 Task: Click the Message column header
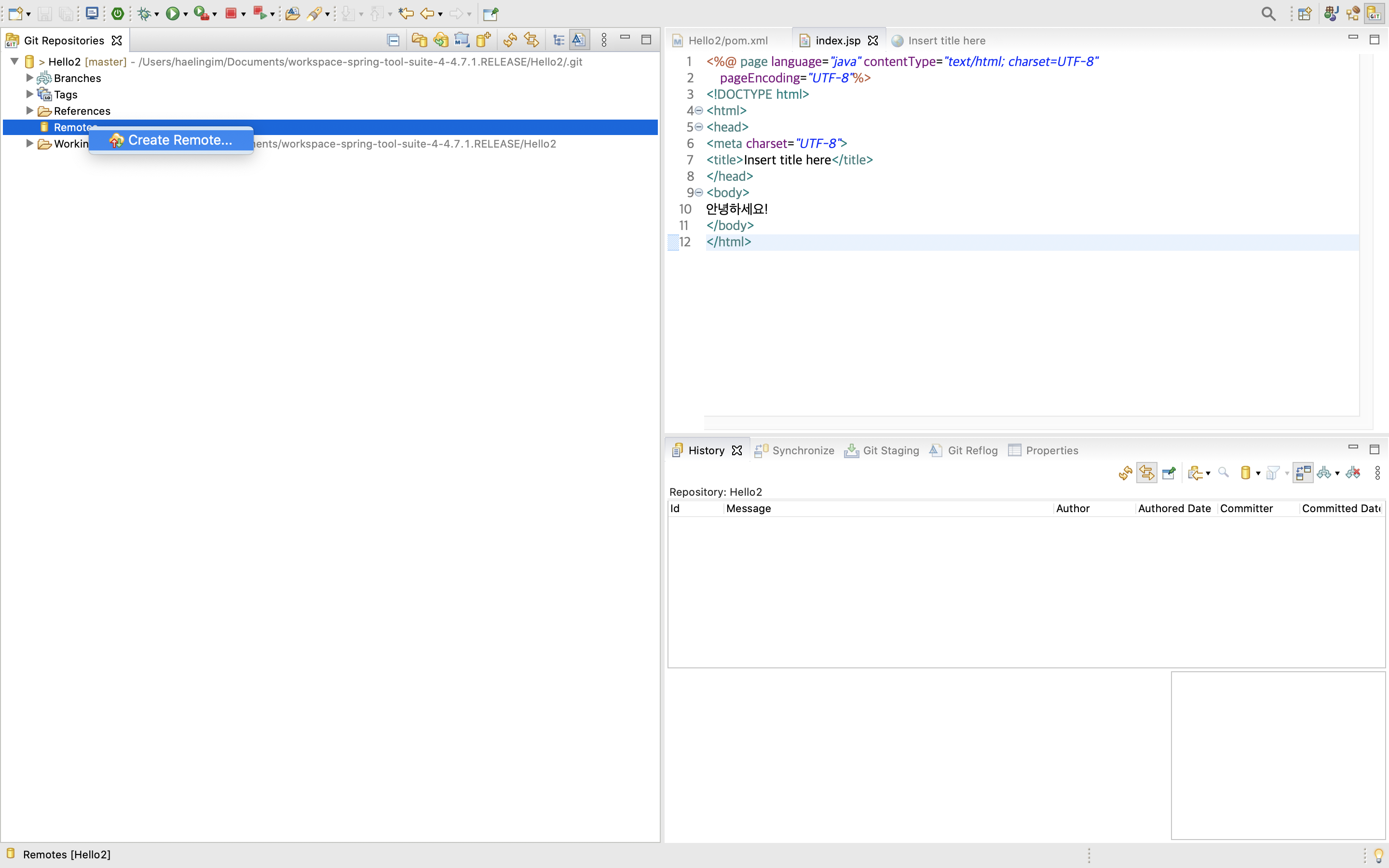[888, 509]
